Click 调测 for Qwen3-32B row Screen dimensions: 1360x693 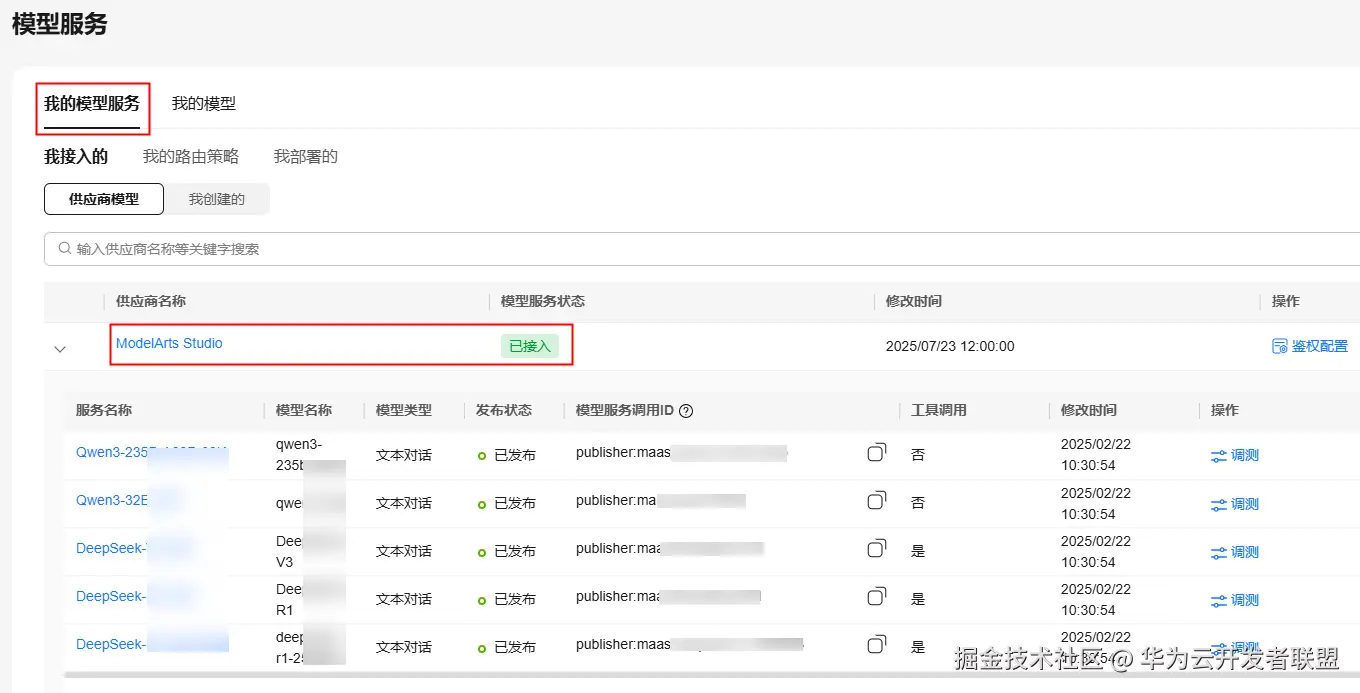click(x=1235, y=504)
